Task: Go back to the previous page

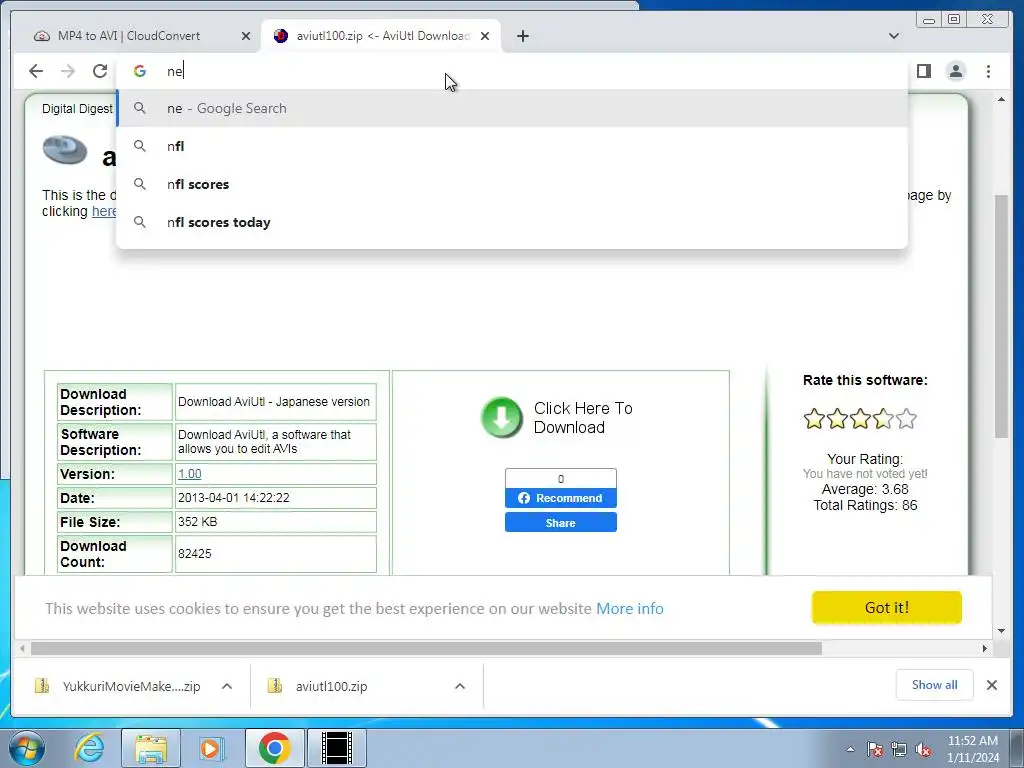Action: pos(36,71)
